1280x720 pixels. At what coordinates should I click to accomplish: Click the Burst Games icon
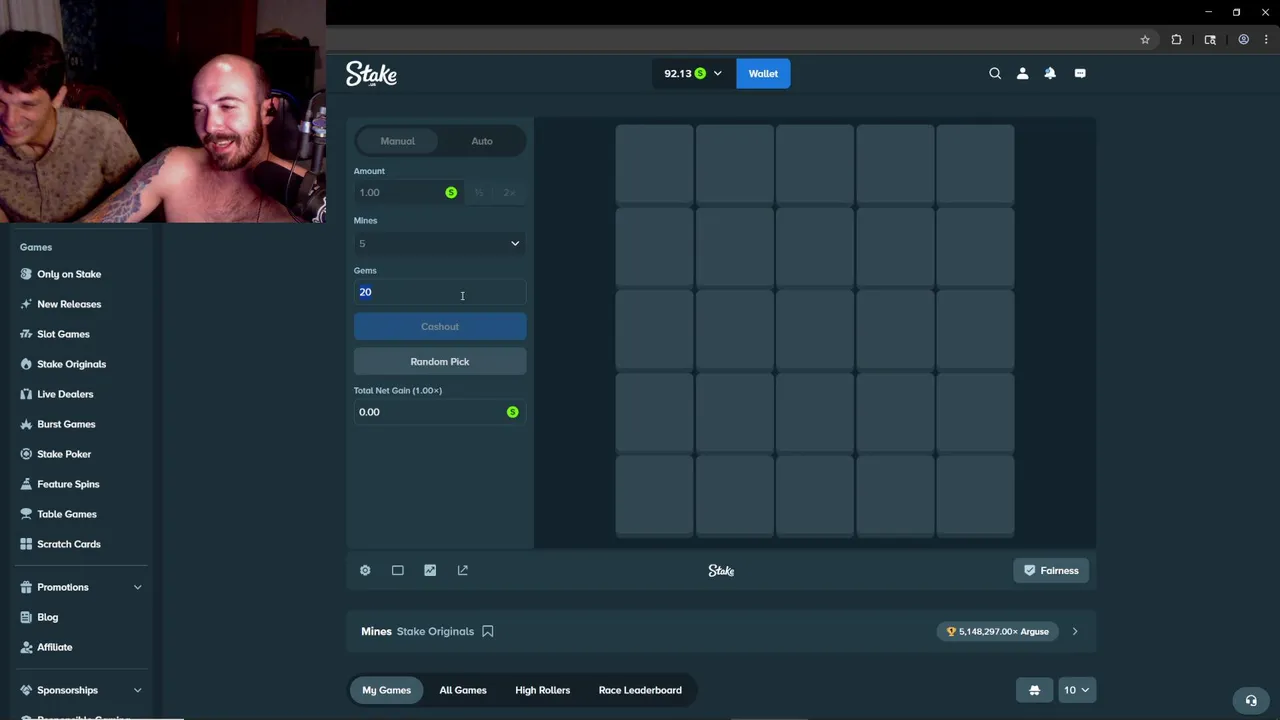(x=26, y=424)
